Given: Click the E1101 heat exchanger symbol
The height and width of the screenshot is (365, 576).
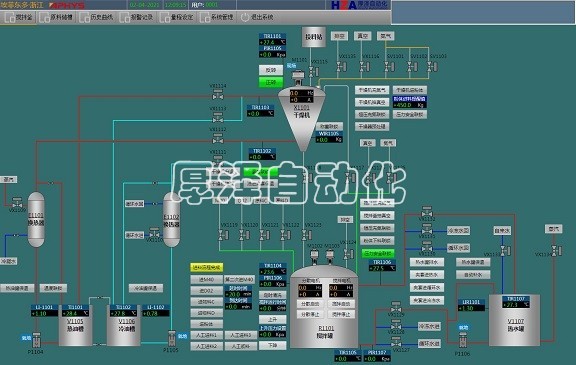Looking at the screenshot, I should pos(36,219).
